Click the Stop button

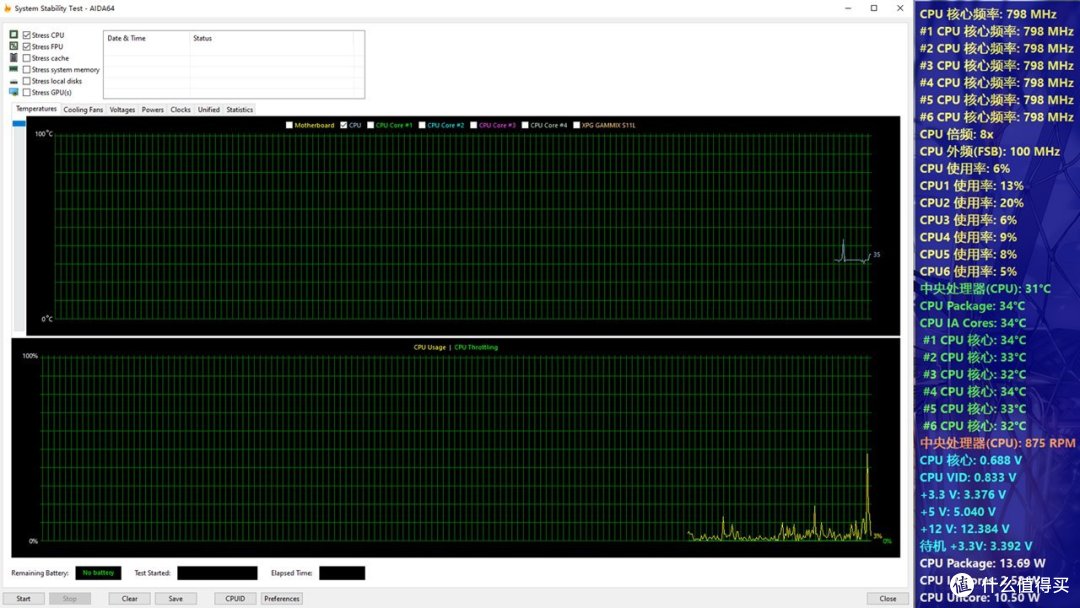[x=70, y=598]
